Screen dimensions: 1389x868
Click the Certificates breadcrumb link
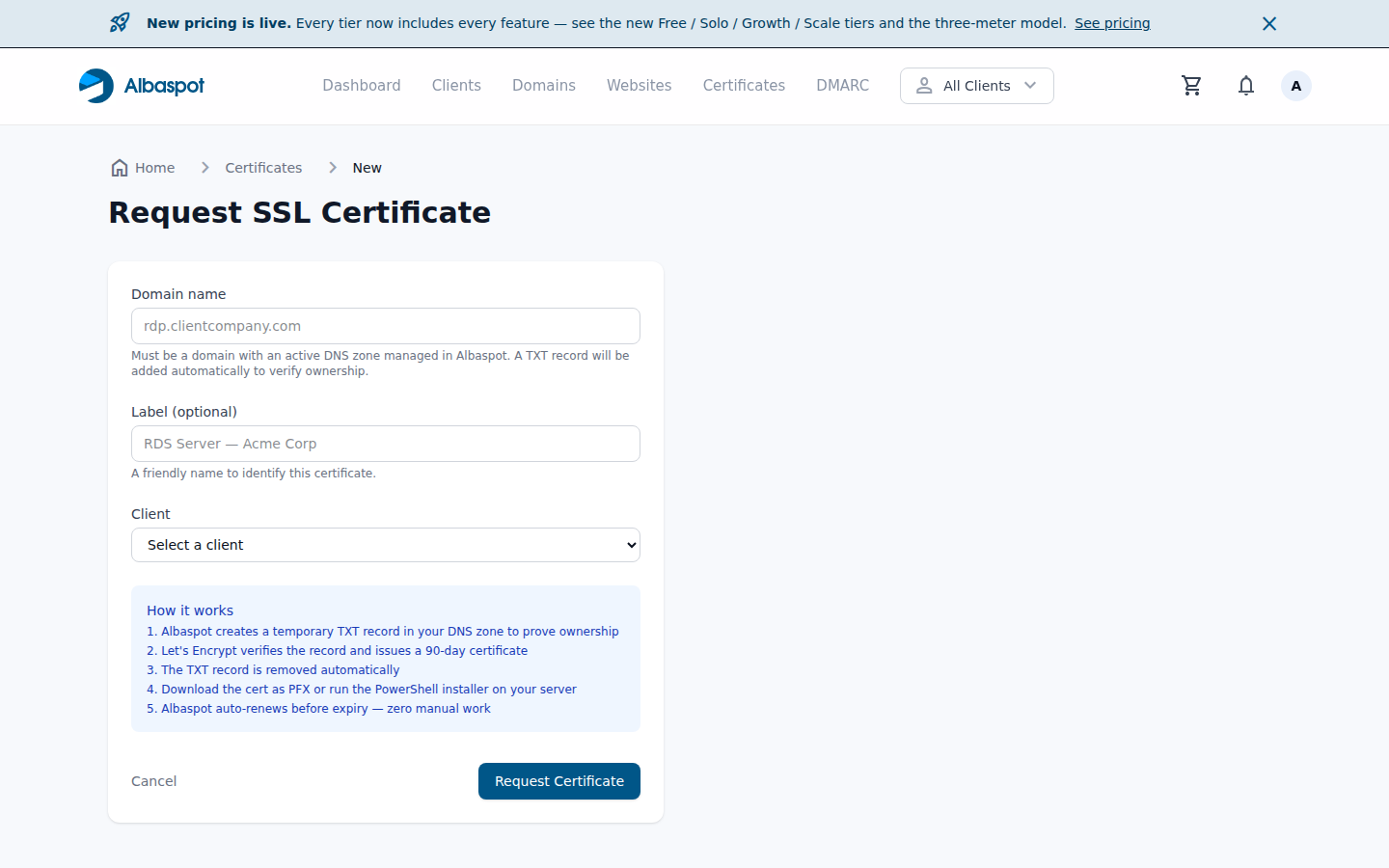click(x=263, y=168)
